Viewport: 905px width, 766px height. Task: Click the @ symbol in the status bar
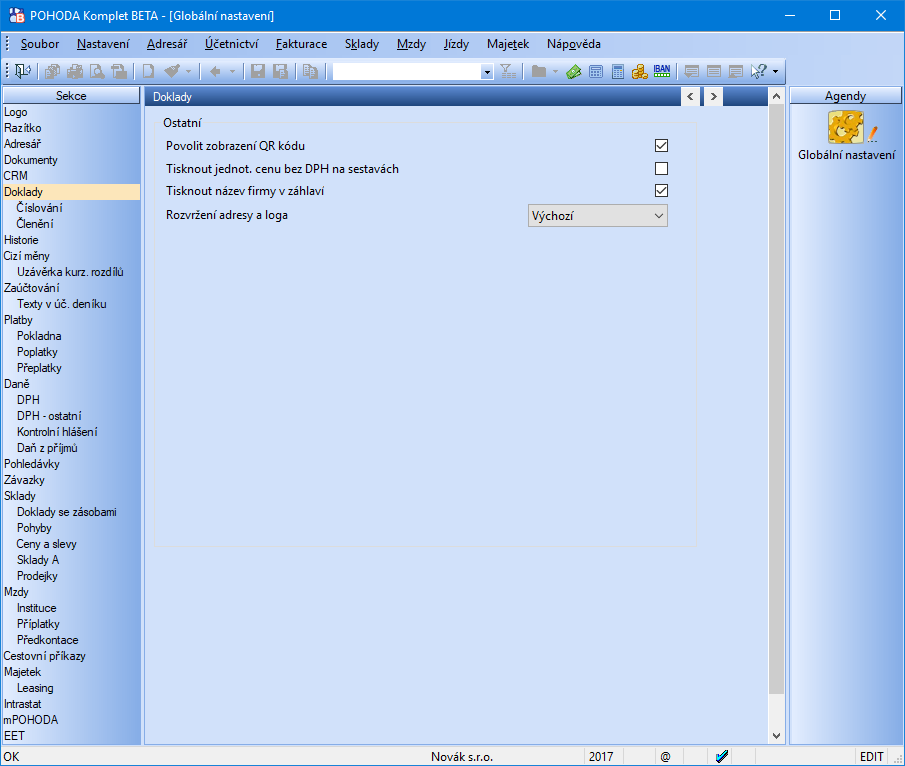point(665,757)
